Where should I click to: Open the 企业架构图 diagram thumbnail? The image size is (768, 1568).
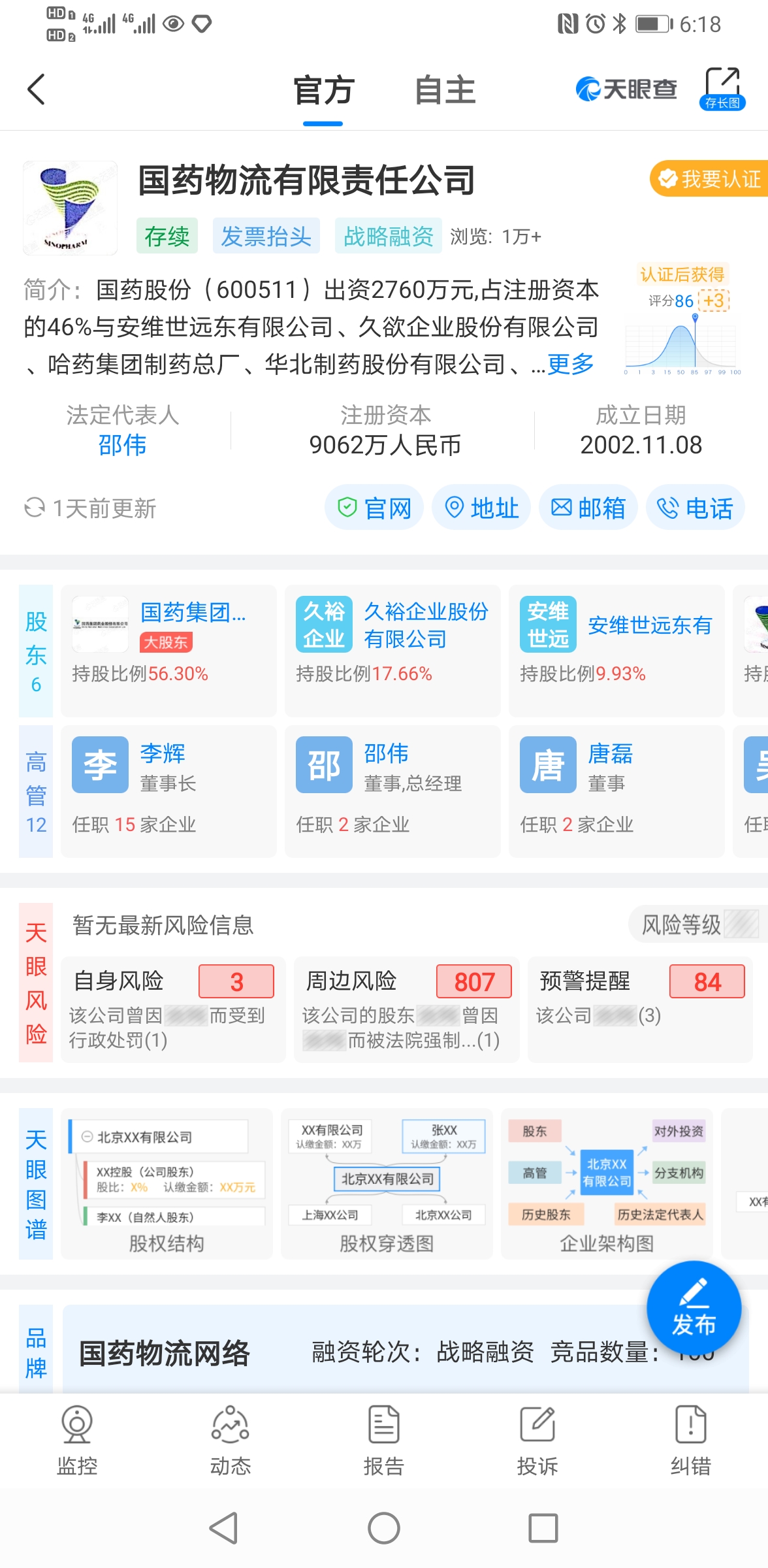[x=607, y=1184]
